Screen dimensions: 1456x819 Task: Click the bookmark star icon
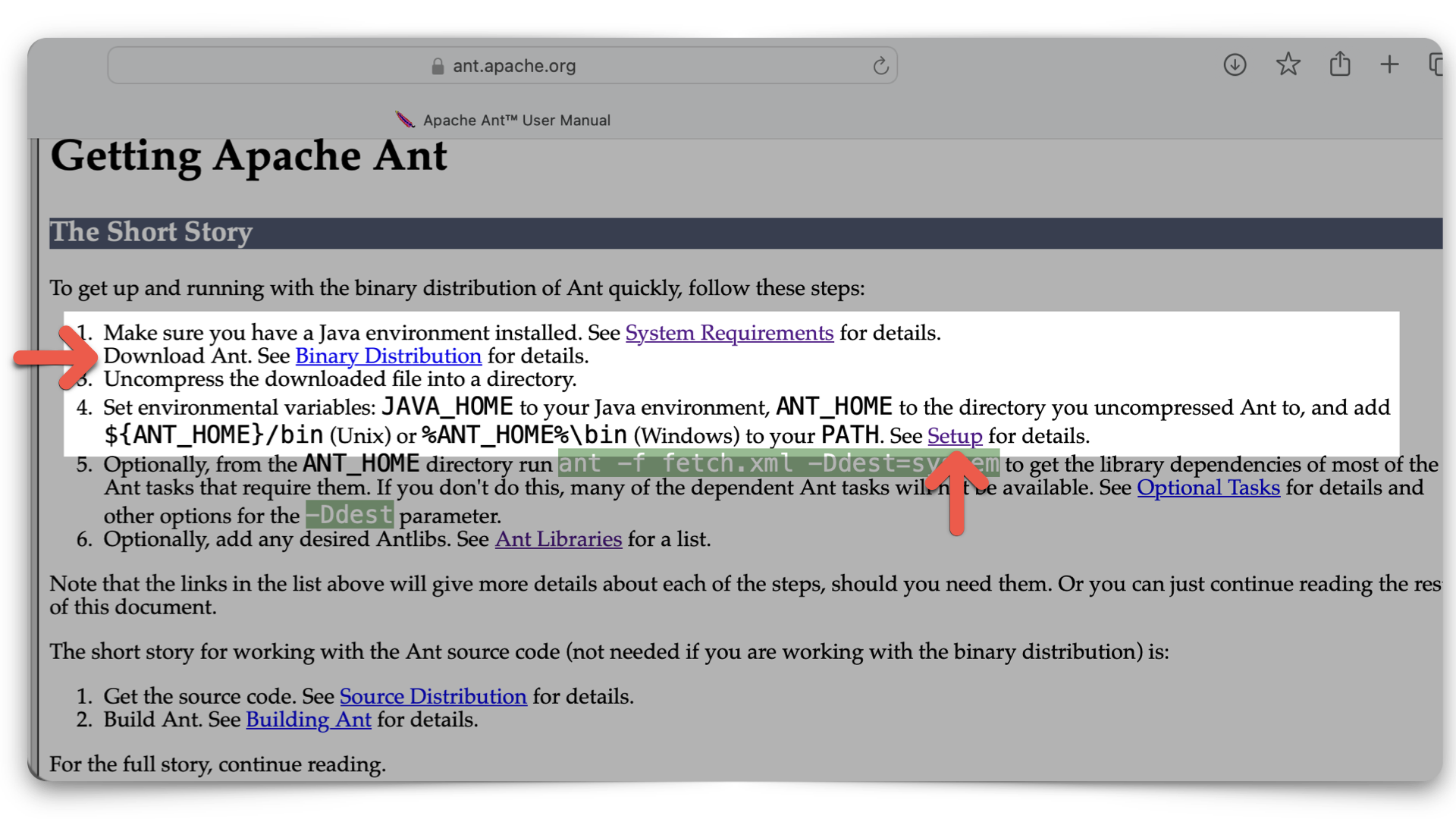1288,64
